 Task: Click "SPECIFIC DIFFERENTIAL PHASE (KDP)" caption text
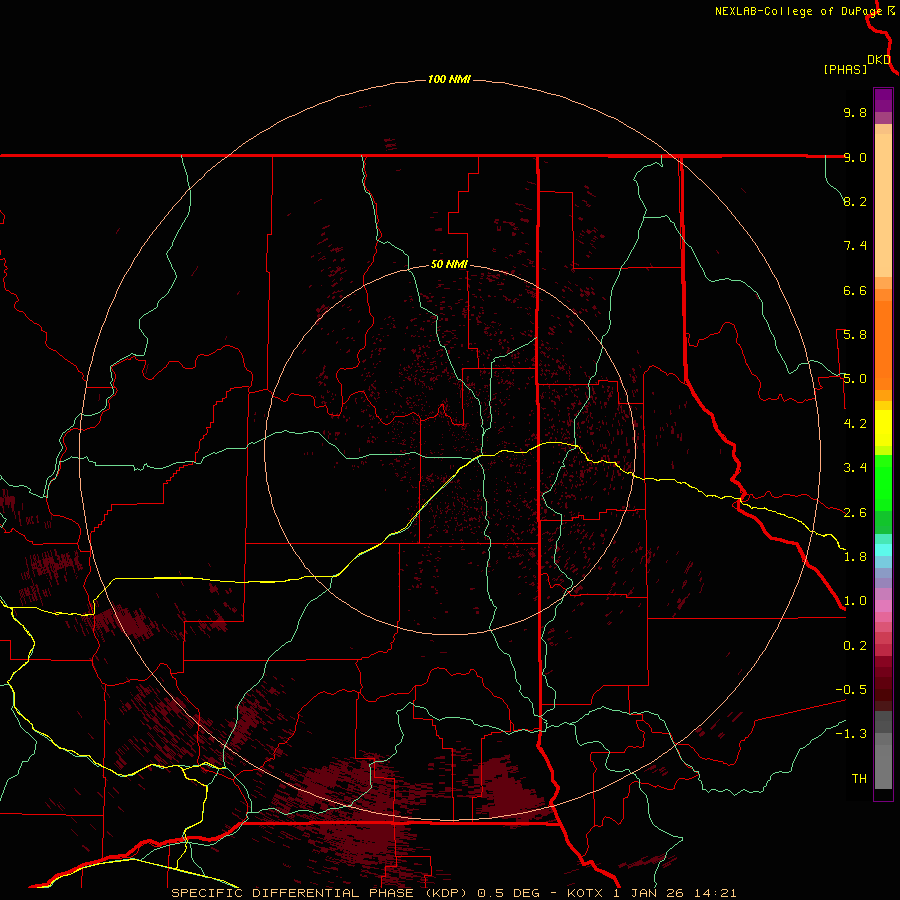point(317,893)
